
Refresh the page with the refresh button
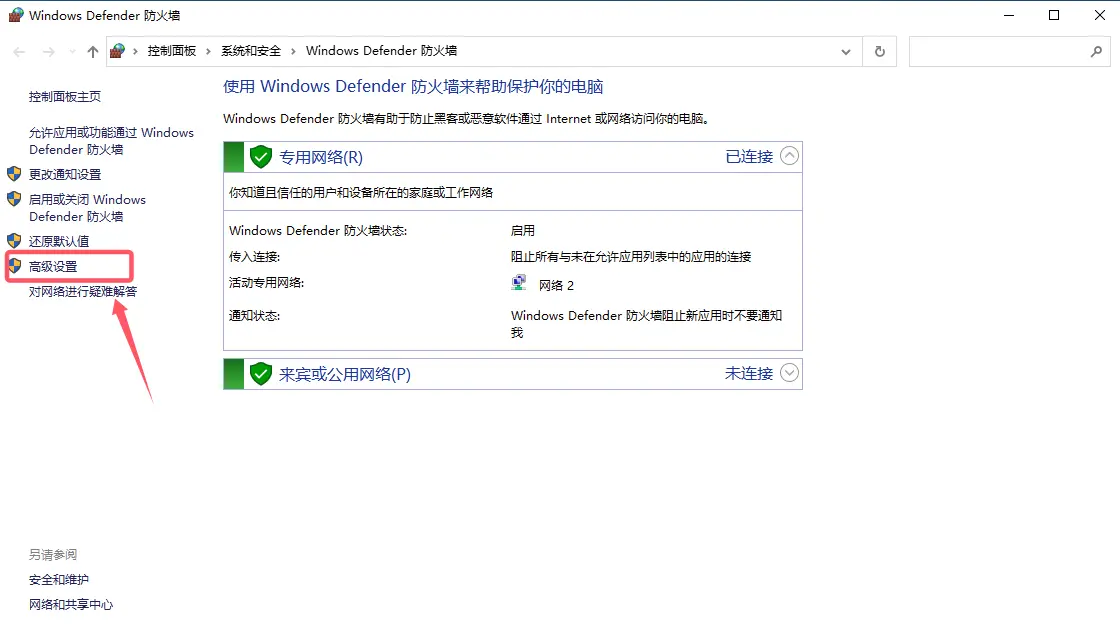pyautogui.click(x=880, y=51)
